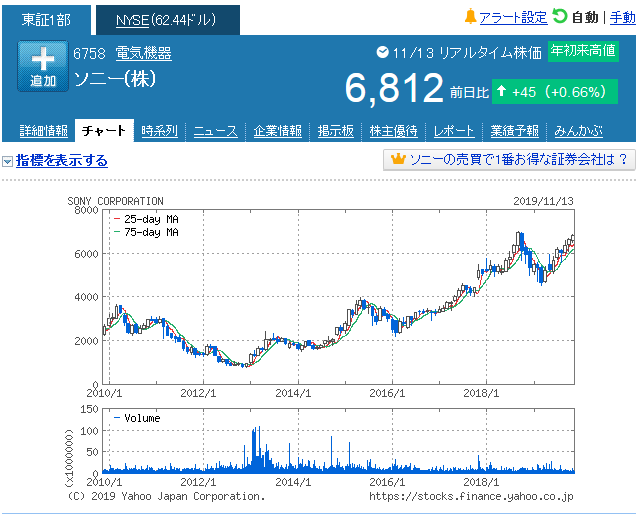The width and height of the screenshot is (639, 514).
Task: Click the clock icon beside 11/13
Action: point(382,52)
